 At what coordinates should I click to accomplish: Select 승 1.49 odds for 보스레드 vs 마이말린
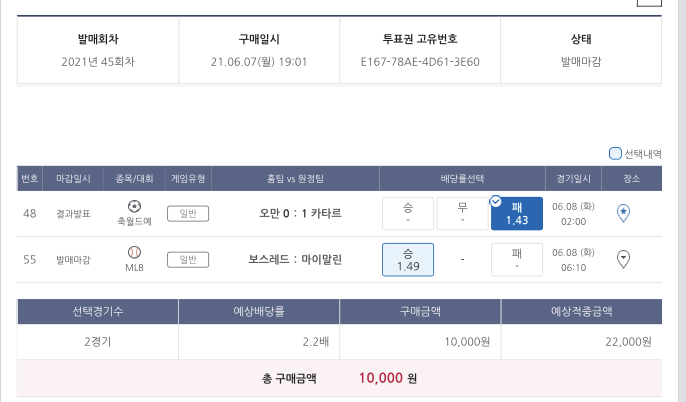[408, 259]
